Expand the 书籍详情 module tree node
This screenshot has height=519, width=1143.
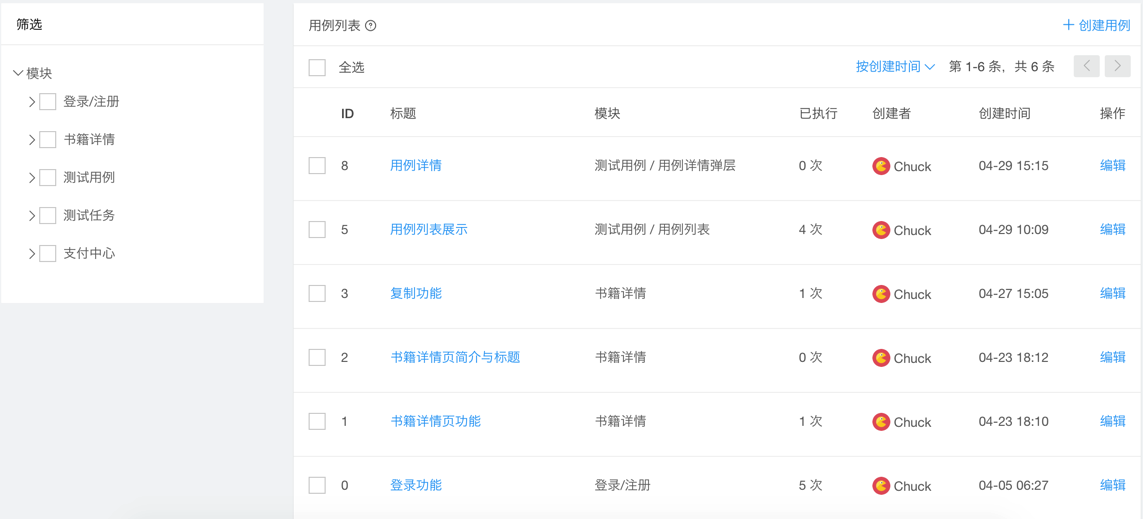pos(32,140)
